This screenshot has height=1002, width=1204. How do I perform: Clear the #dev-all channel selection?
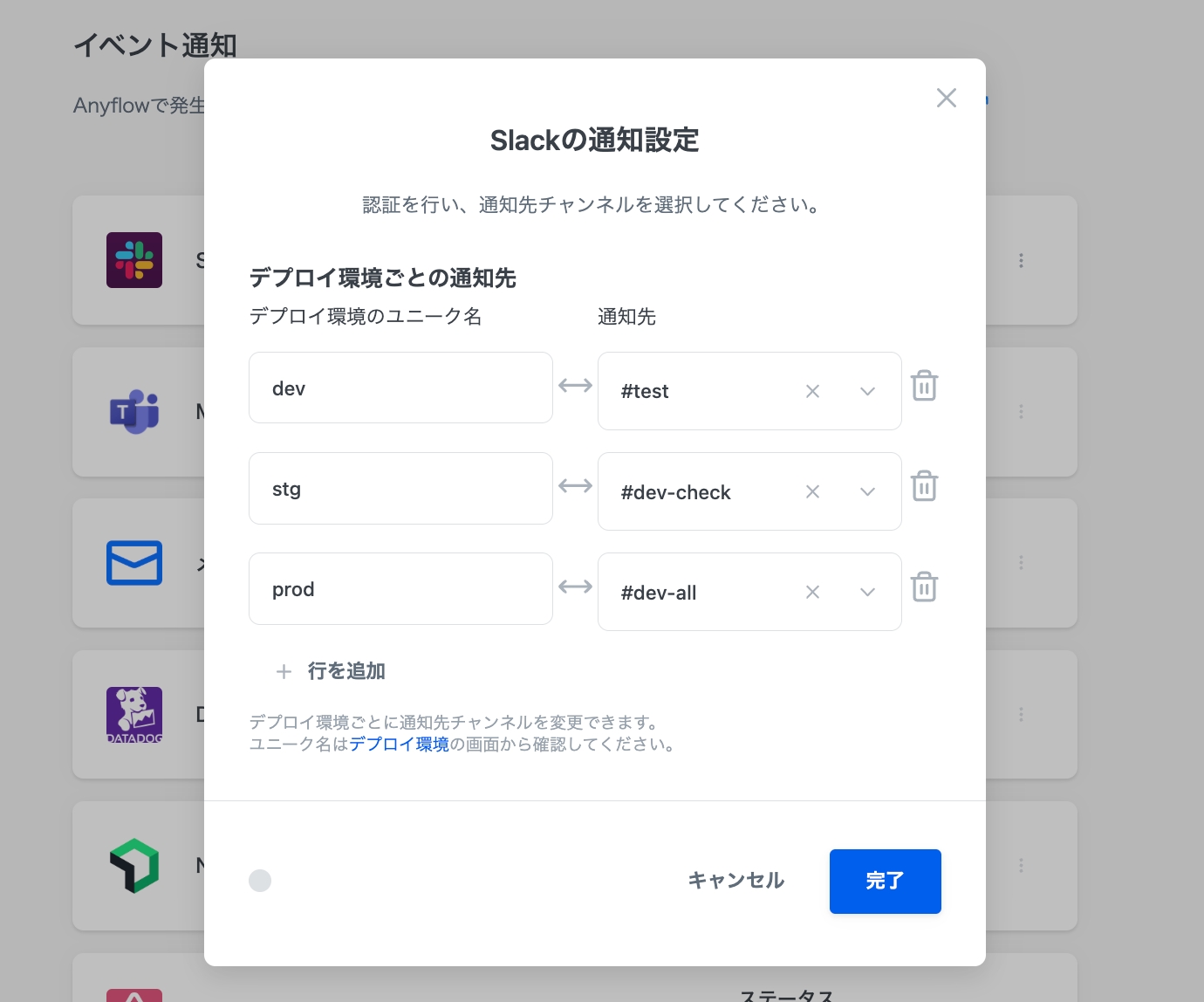(x=812, y=592)
